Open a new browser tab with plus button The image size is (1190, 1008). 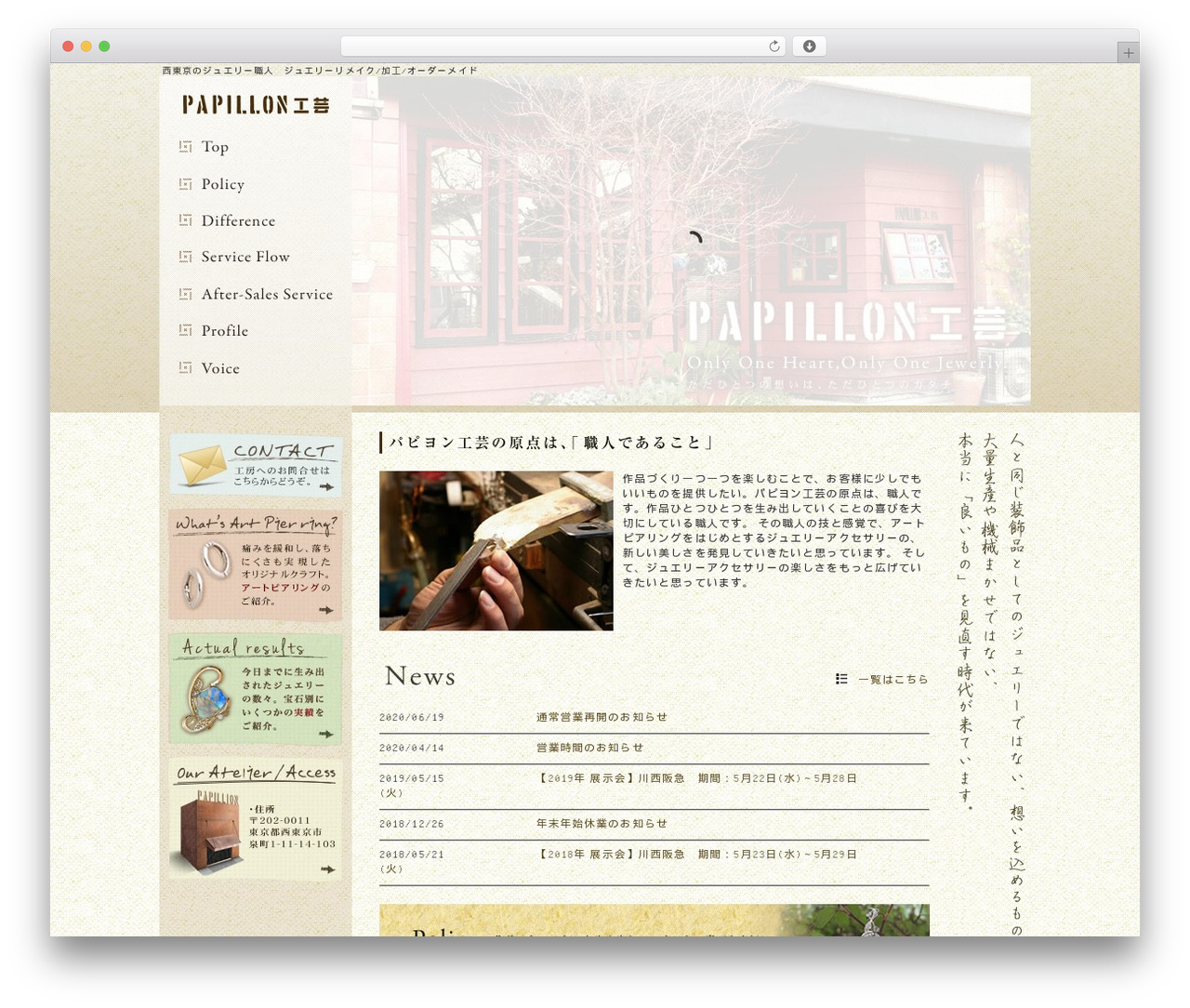click(1128, 53)
